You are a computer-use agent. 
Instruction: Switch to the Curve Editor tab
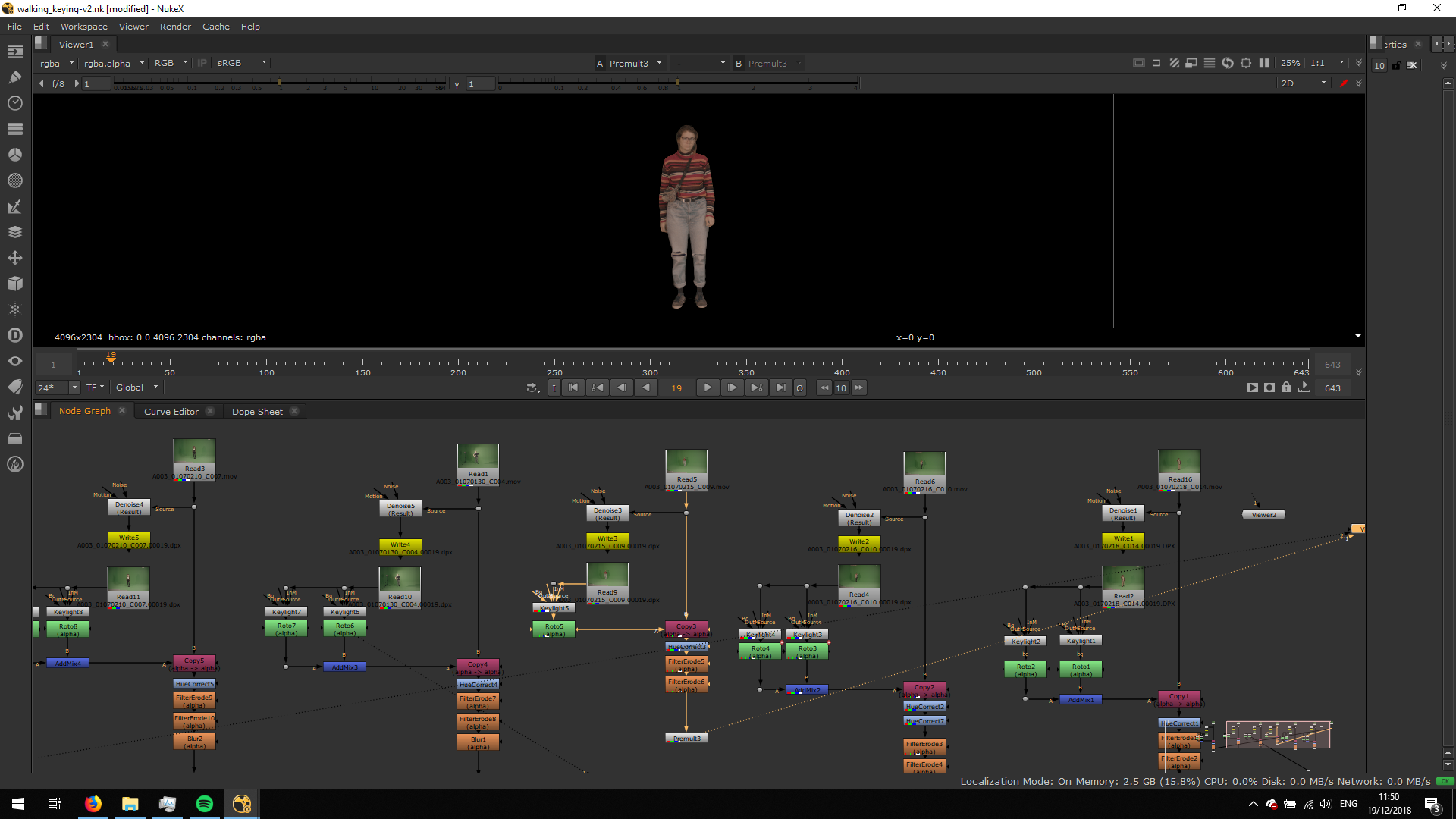pyautogui.click(x=171, y=412)
